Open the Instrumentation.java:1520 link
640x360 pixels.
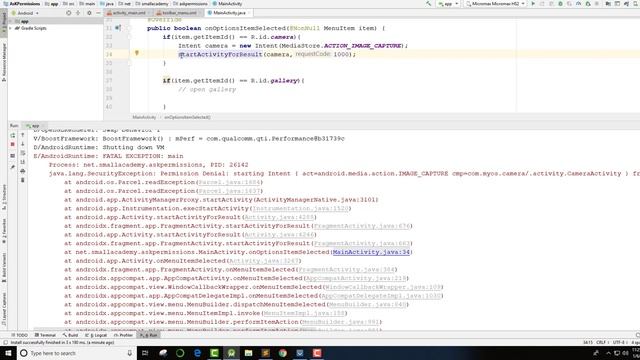coord(301,209)
